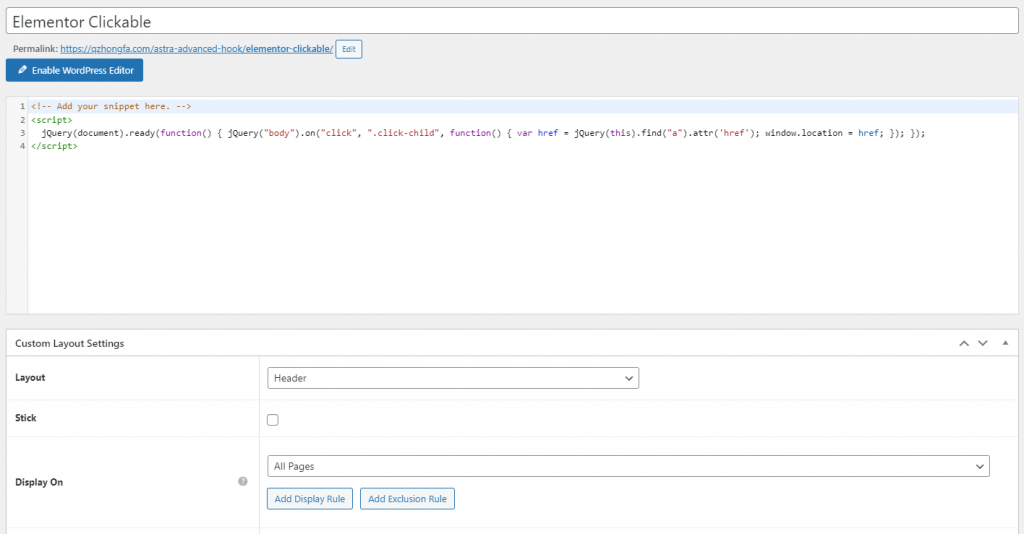Click the empty code editor area below line 4
Screen dimensions: 1024x534
point(522,235)
